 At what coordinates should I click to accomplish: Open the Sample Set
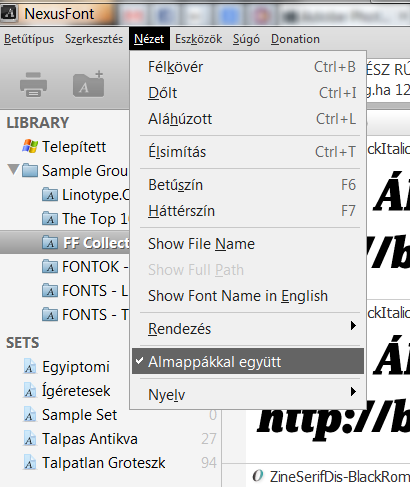click(x=79, y=415)
